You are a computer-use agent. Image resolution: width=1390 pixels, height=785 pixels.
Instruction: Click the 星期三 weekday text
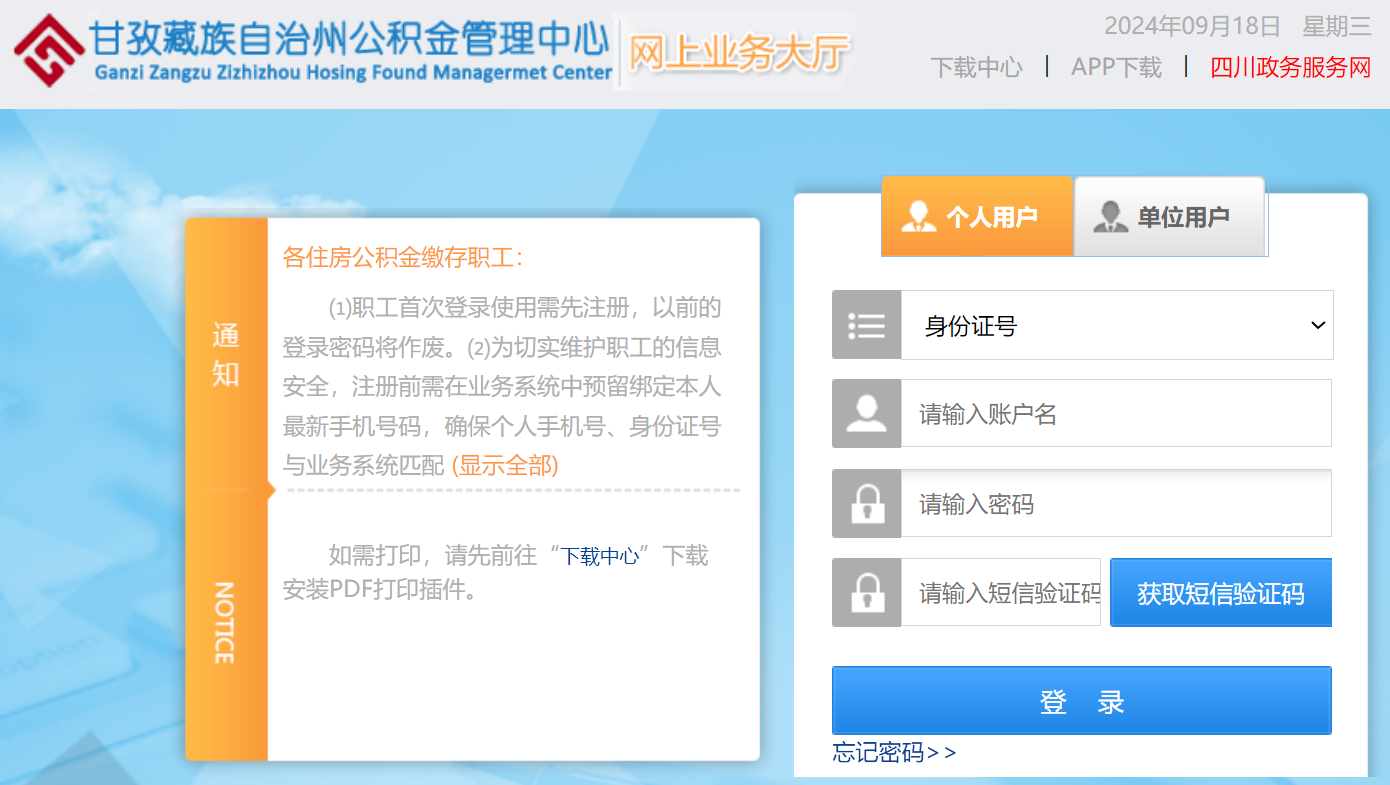click(x=1337, y=25)
